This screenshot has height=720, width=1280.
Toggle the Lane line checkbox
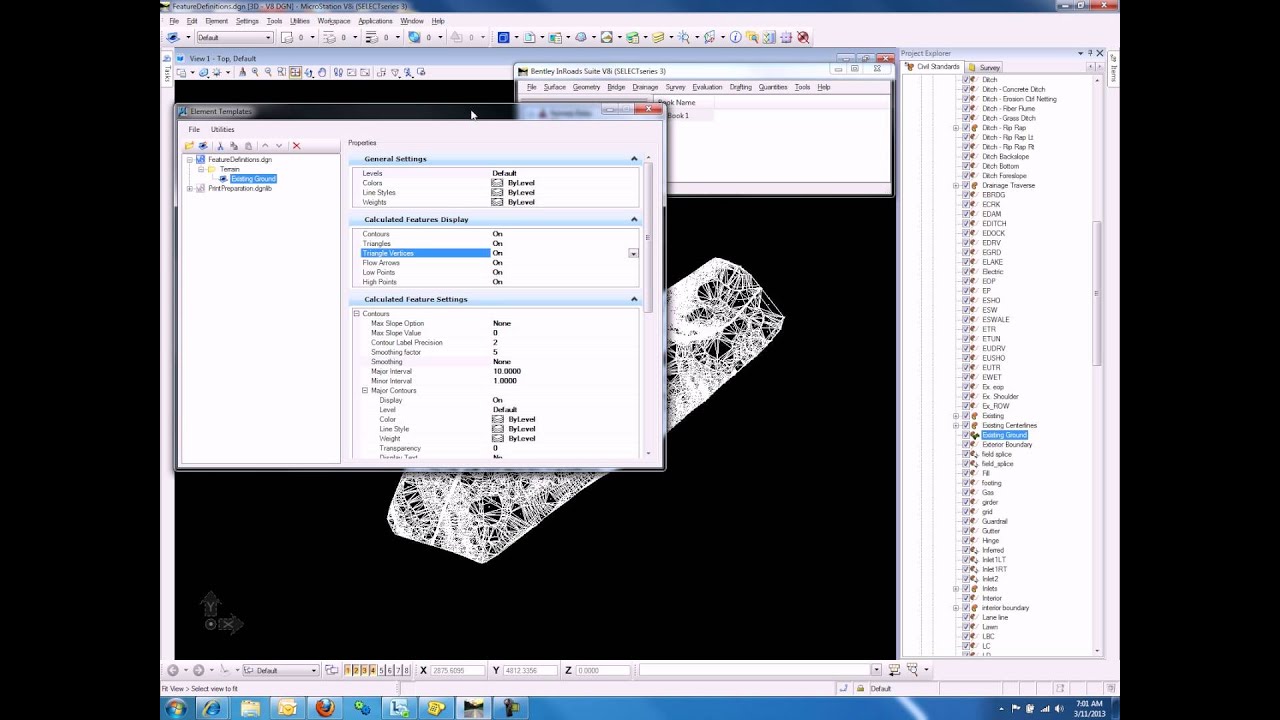[966, 617]
